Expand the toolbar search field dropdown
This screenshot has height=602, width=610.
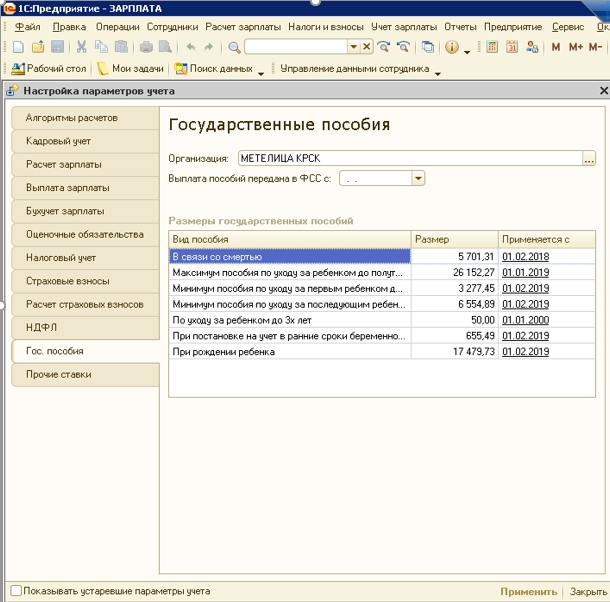click(354, 47)
